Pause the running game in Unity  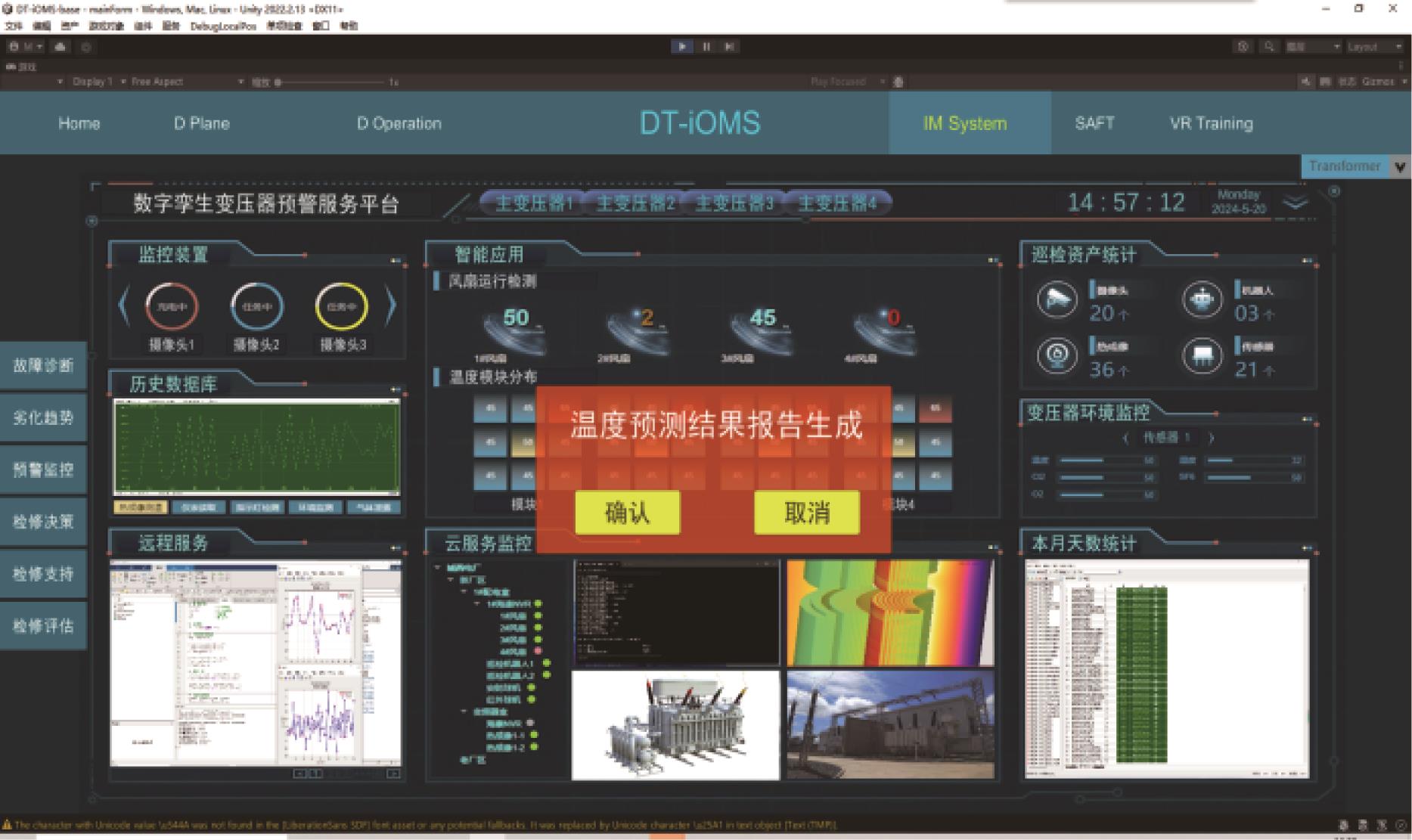pyautogui.click(x=706, y=47)
